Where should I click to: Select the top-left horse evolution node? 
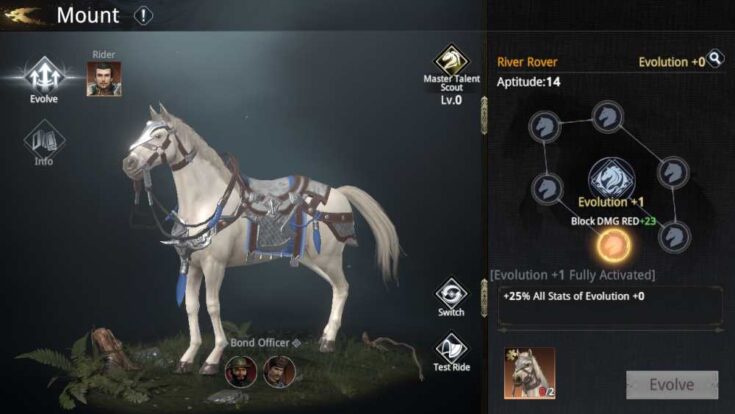click(x=544, y=126)
